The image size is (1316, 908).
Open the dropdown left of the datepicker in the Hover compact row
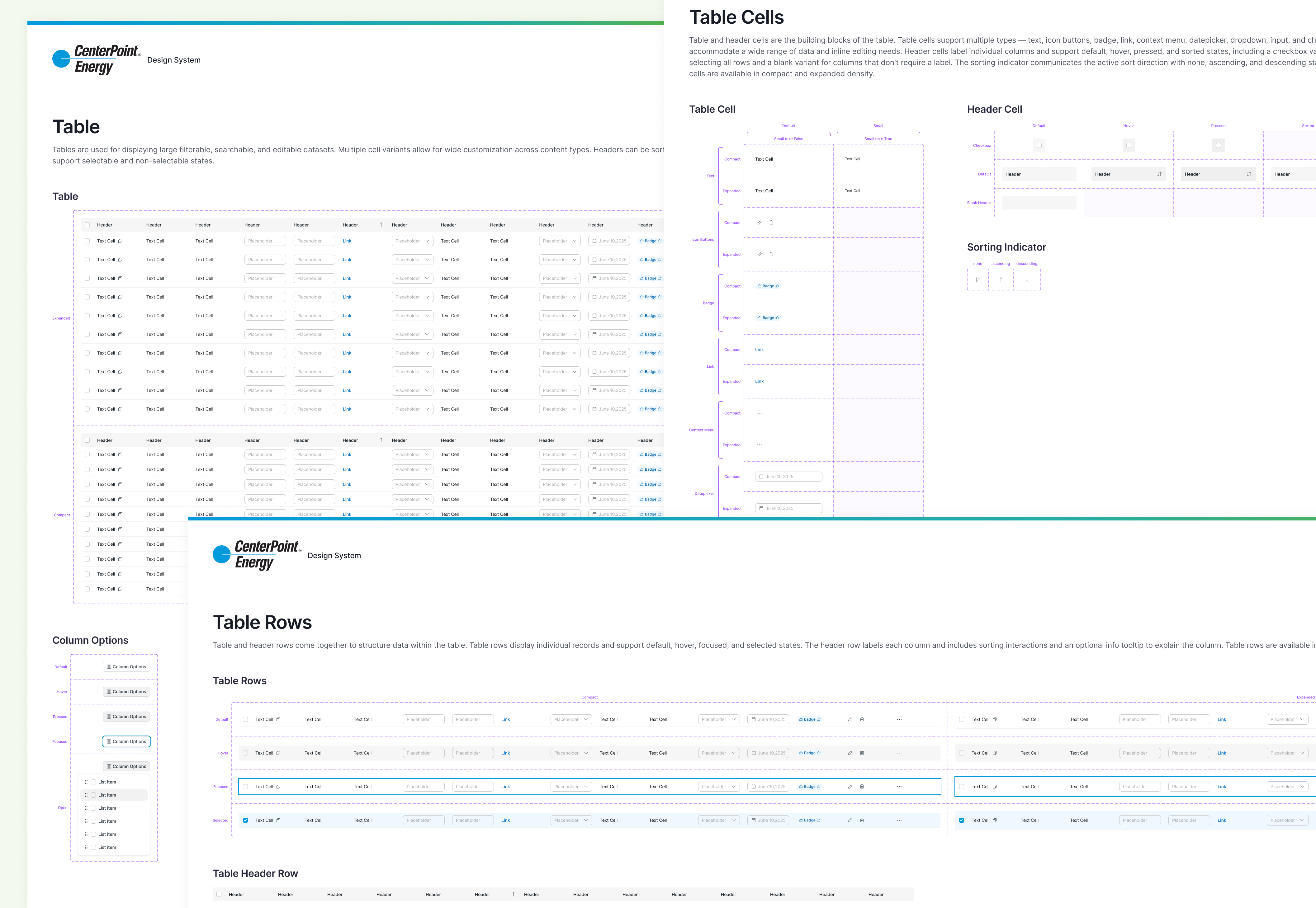(x=719, y=753)
